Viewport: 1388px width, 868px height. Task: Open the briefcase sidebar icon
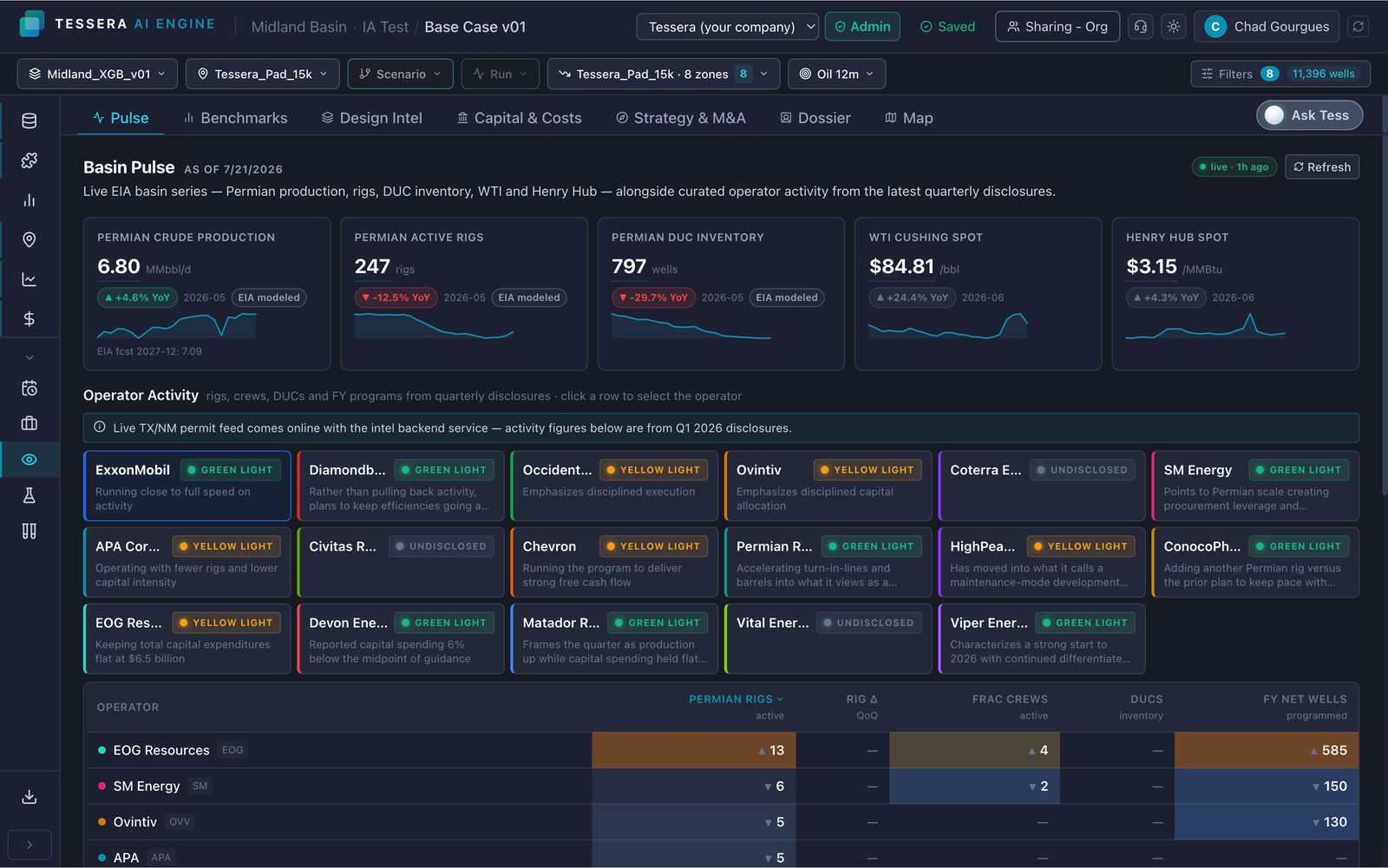[x=29, y=423]
